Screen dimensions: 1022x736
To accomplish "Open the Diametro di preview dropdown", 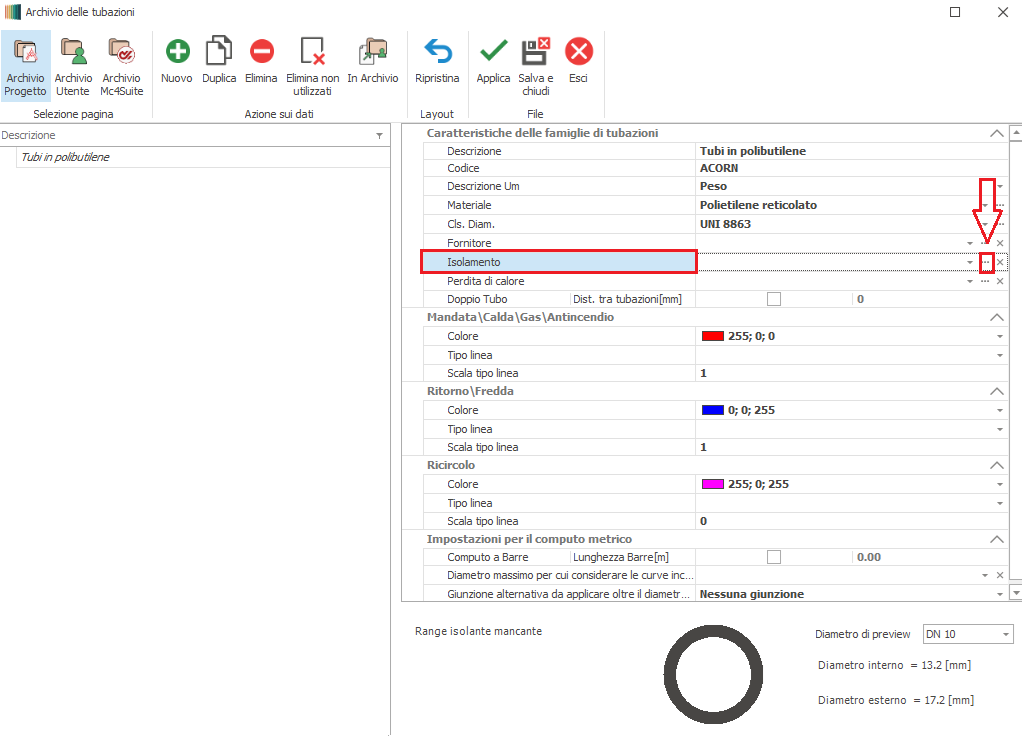I will [x=1005, y=635].
